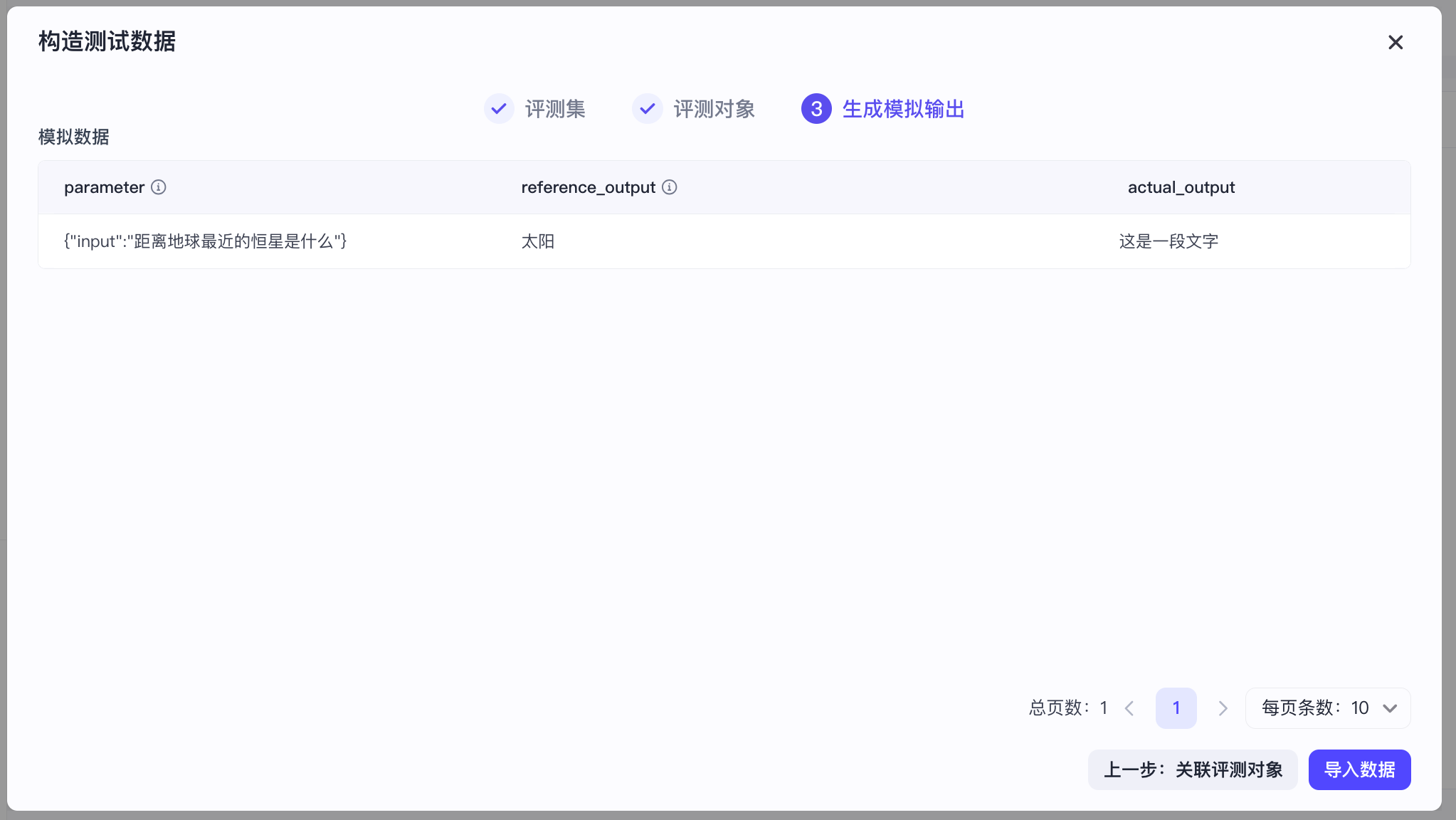Click the checkmark icon for 评测对象
Image resolution: width=1456 pixels, height=820 pixels.
(648, 109)
